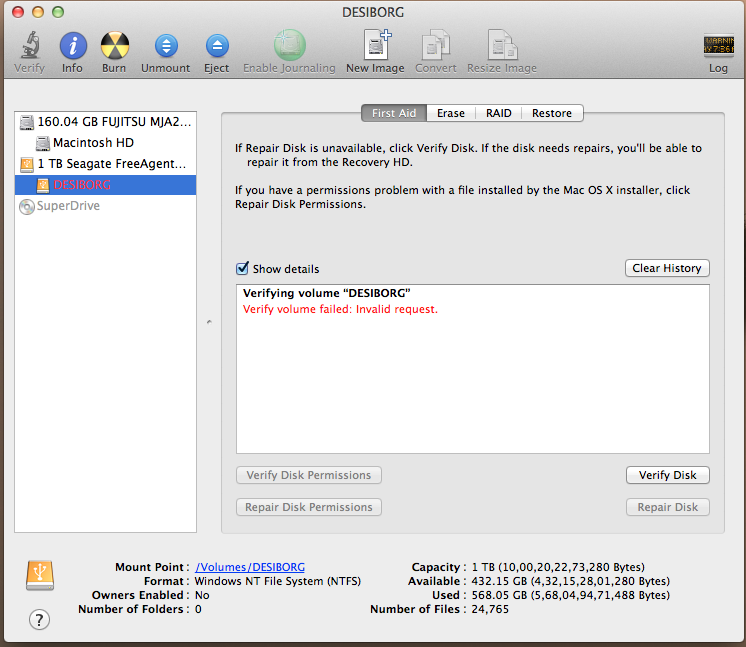The height and width of the screenshot is (647, 746).
Task: Click 'Verifying volume "DESIBORG"' log line
Action: point(326,293)
